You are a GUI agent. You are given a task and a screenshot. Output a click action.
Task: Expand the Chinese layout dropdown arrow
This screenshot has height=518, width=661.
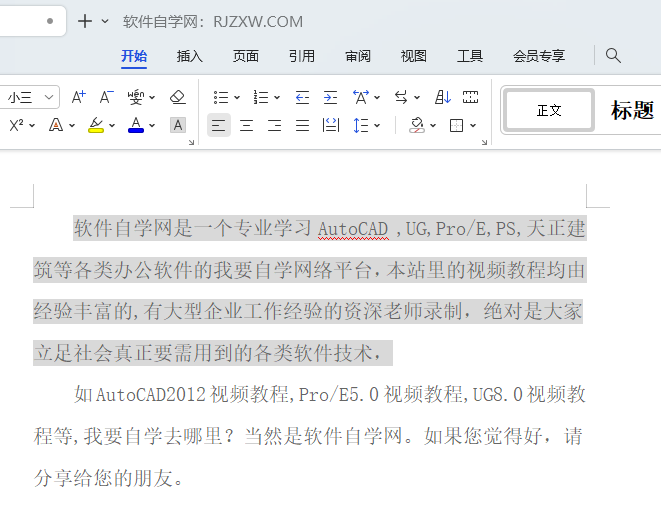click(377, 98)
